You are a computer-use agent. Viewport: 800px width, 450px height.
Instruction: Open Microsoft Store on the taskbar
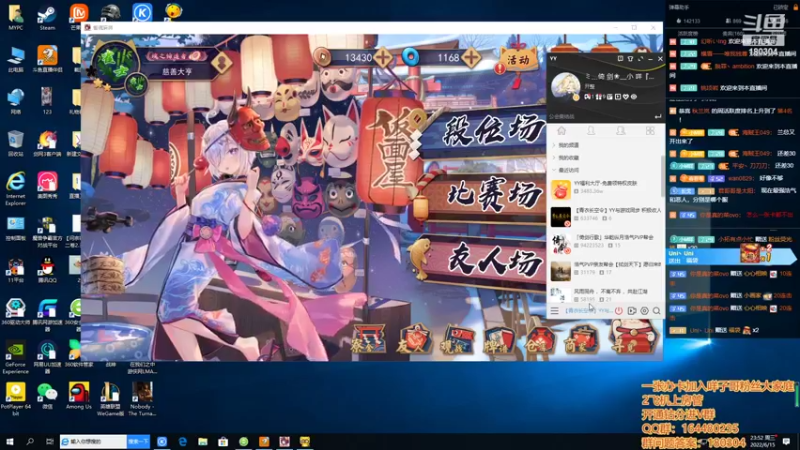pos(223,441)
